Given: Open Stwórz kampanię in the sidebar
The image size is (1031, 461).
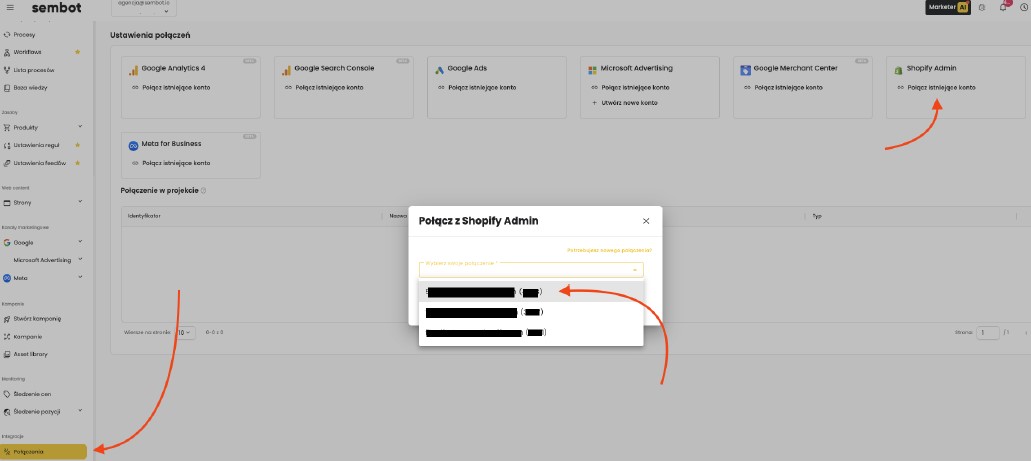Looking at the screenshot, I should [x=37, y=318].
